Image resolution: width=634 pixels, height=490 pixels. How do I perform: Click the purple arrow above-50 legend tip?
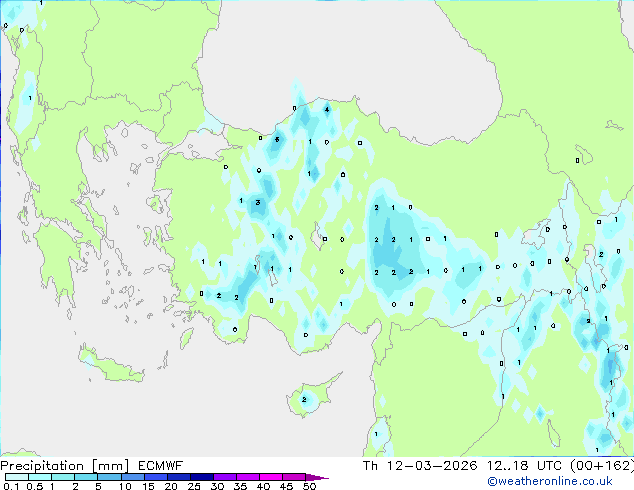pos(317,477)
